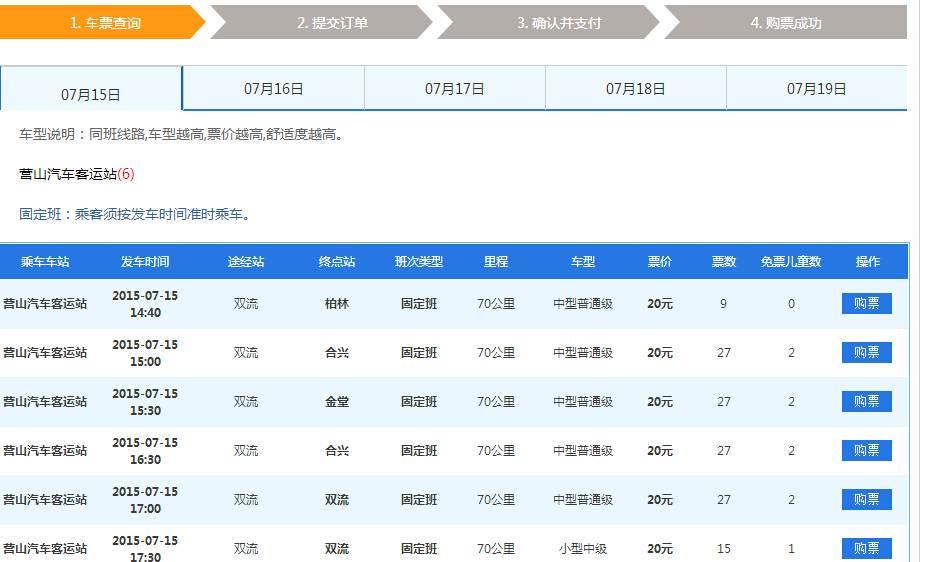
Task: Open the 07月17日 date tab
Action: point(454,89)
